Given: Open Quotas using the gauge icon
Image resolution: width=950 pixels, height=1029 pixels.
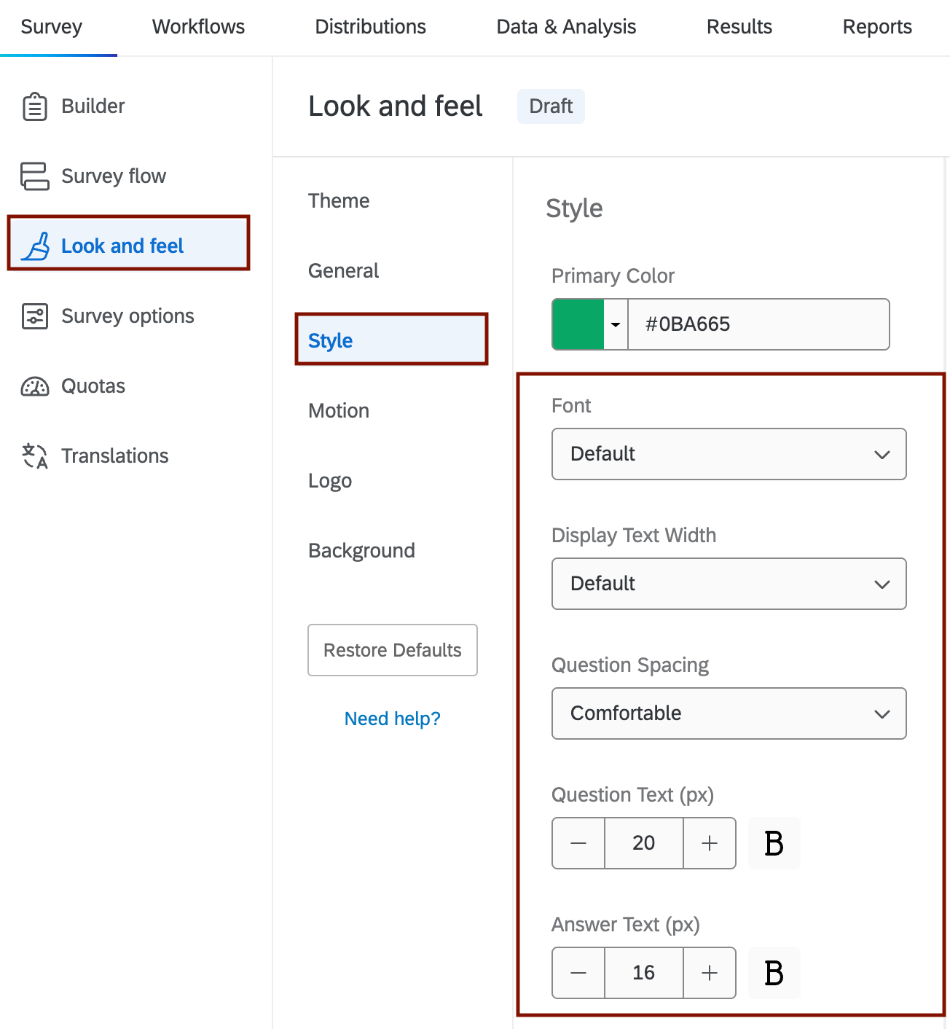Looking at the screenshot, I should [35, 385].
